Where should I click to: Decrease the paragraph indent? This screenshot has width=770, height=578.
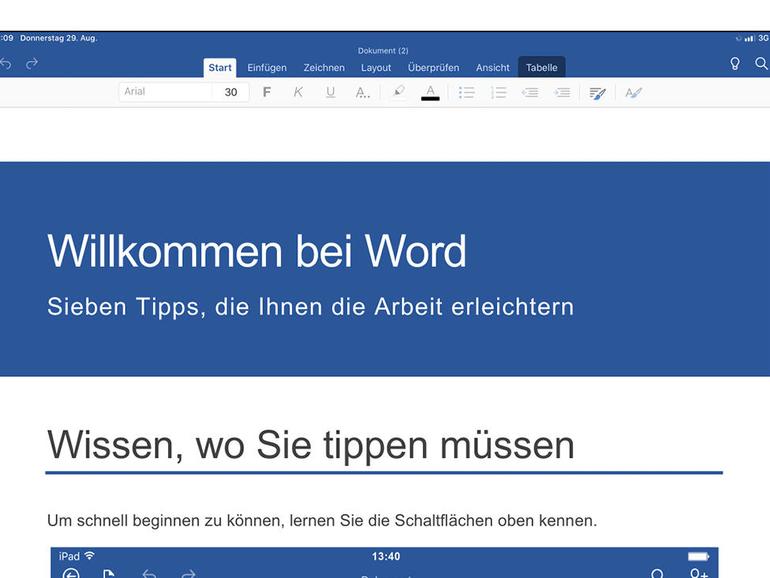[530, 92]
